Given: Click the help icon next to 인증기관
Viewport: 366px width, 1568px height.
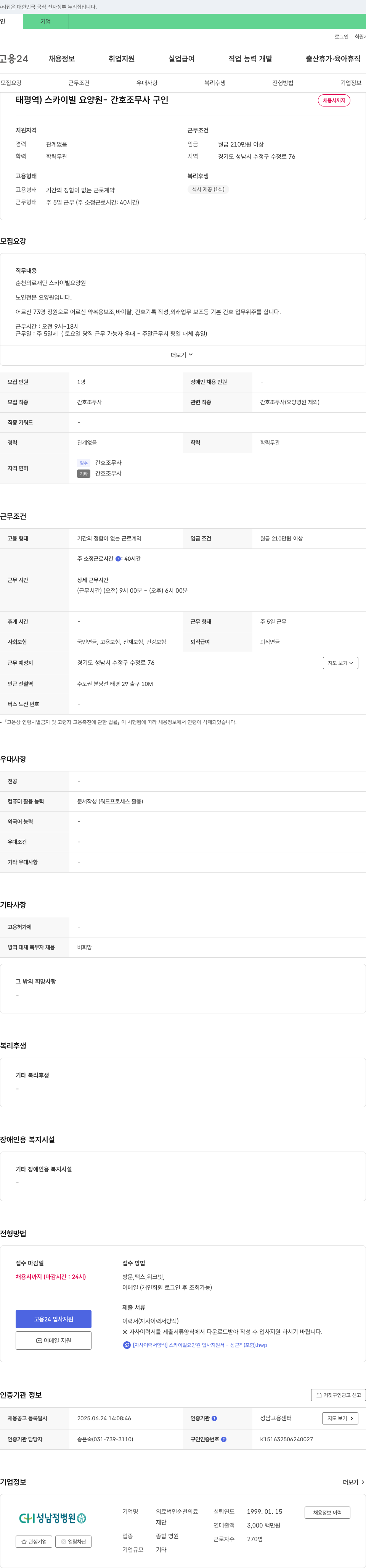Looking at the screenshot, I should (x=214, y=1418).
